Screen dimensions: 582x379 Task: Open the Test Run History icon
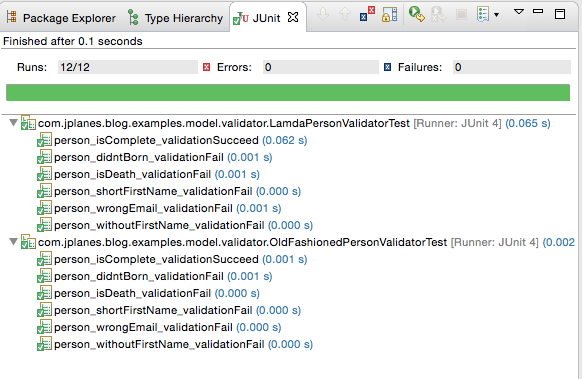click(483, 14)
